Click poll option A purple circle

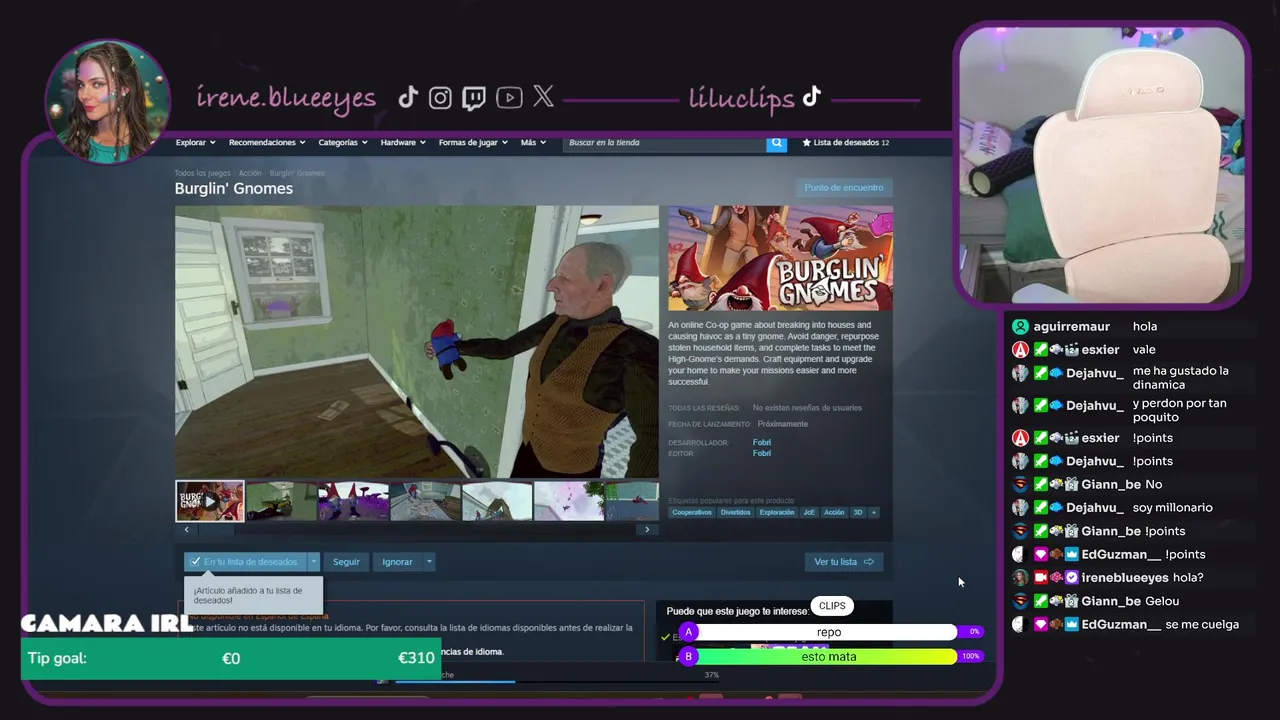[x=688, y=632]
